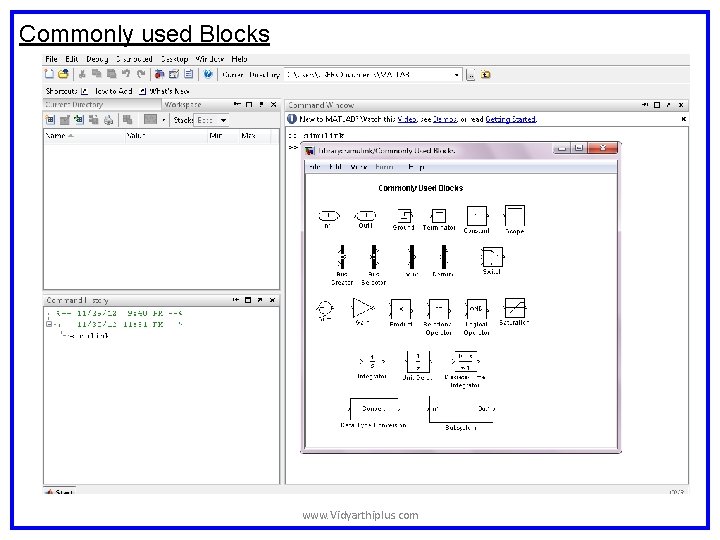The width and height of the screenshot is (720, 540).
Task: Collapse the second command history session node
Action: pyautogui.click(x=49, y=324)
